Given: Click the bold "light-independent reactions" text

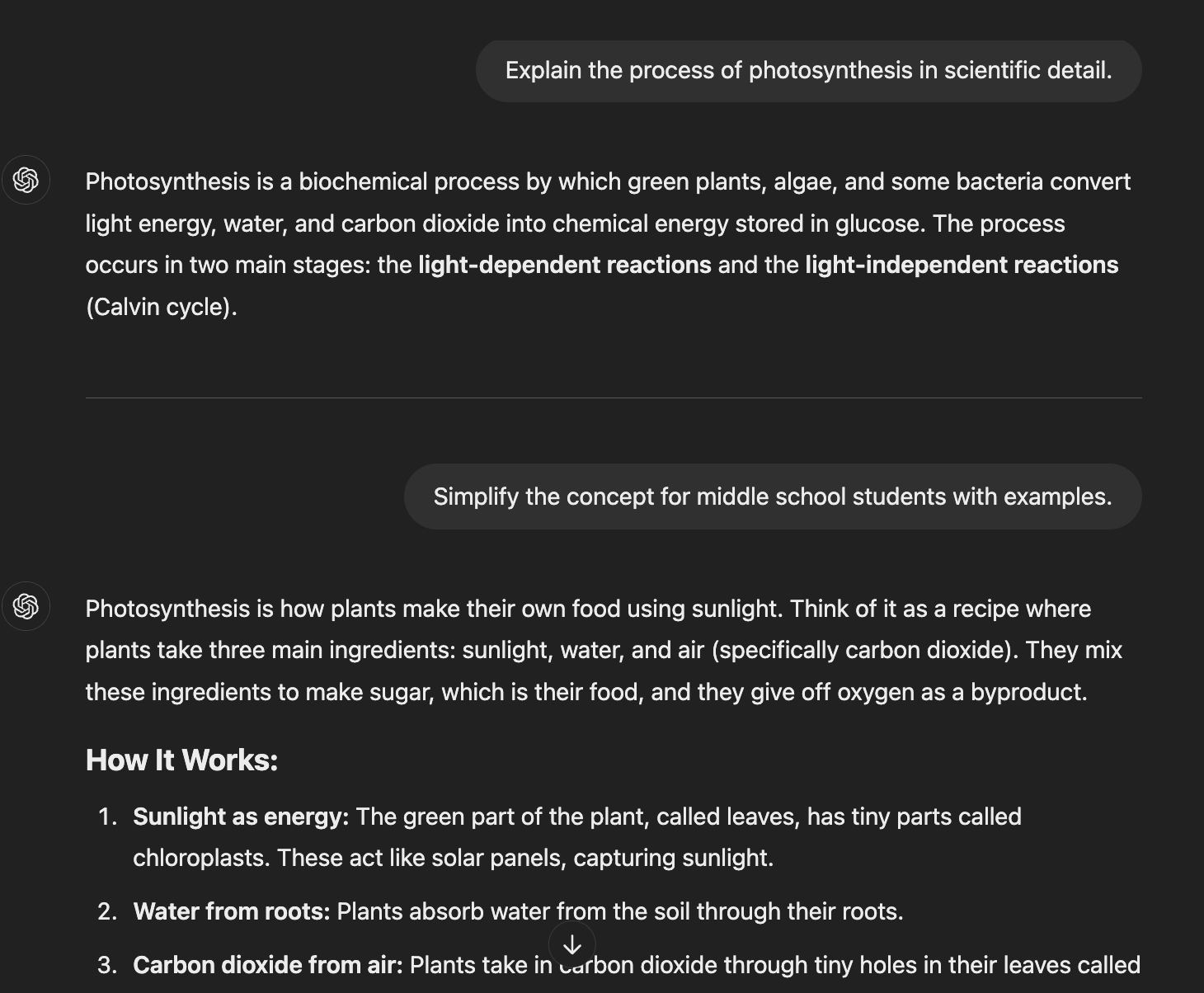Looking at the screenshot, I should click(961, 265).
